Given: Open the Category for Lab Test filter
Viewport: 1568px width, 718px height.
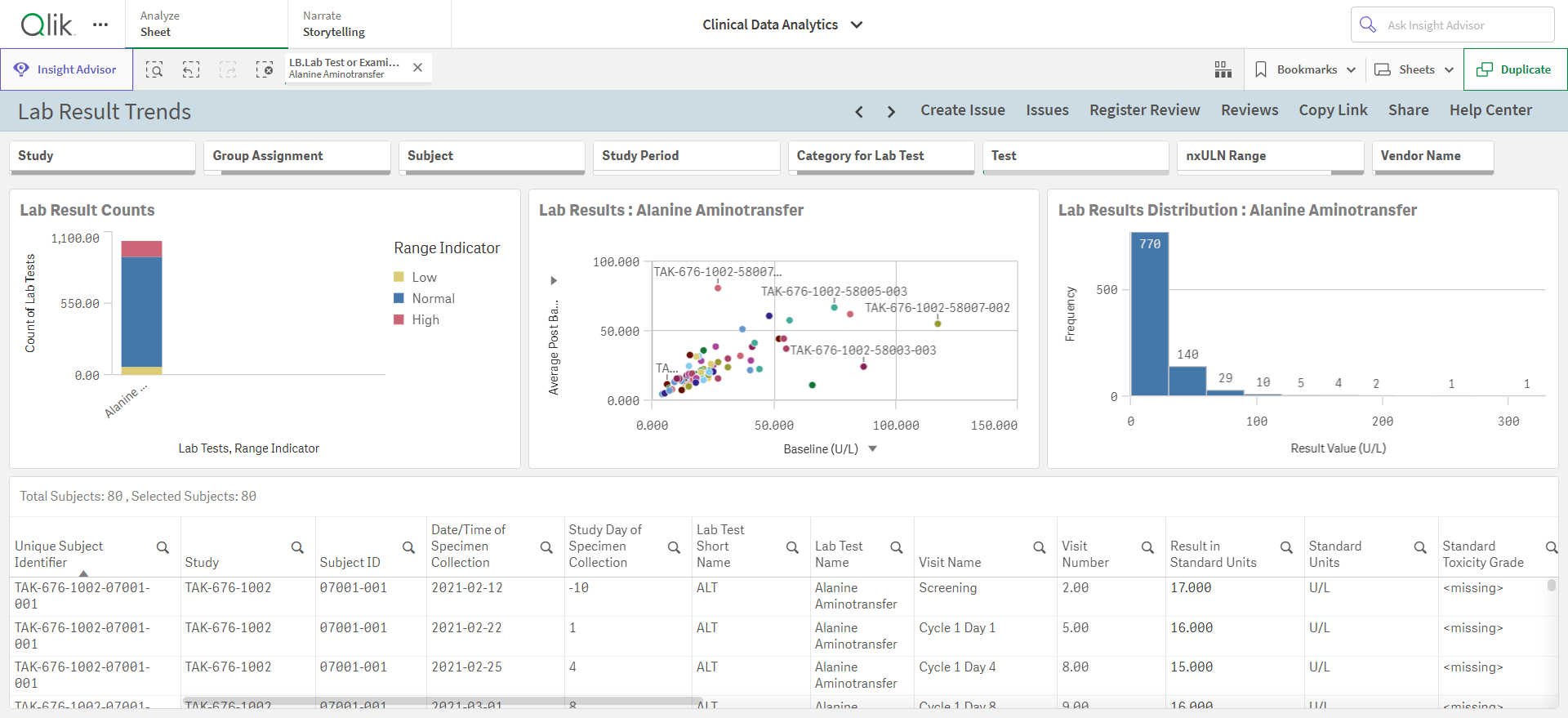Looking at the screenshot, I should 881,157.
